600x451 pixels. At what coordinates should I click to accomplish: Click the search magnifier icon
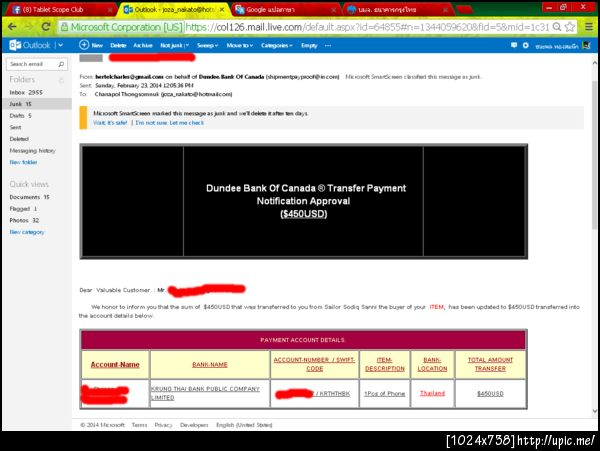click(61, 64)
